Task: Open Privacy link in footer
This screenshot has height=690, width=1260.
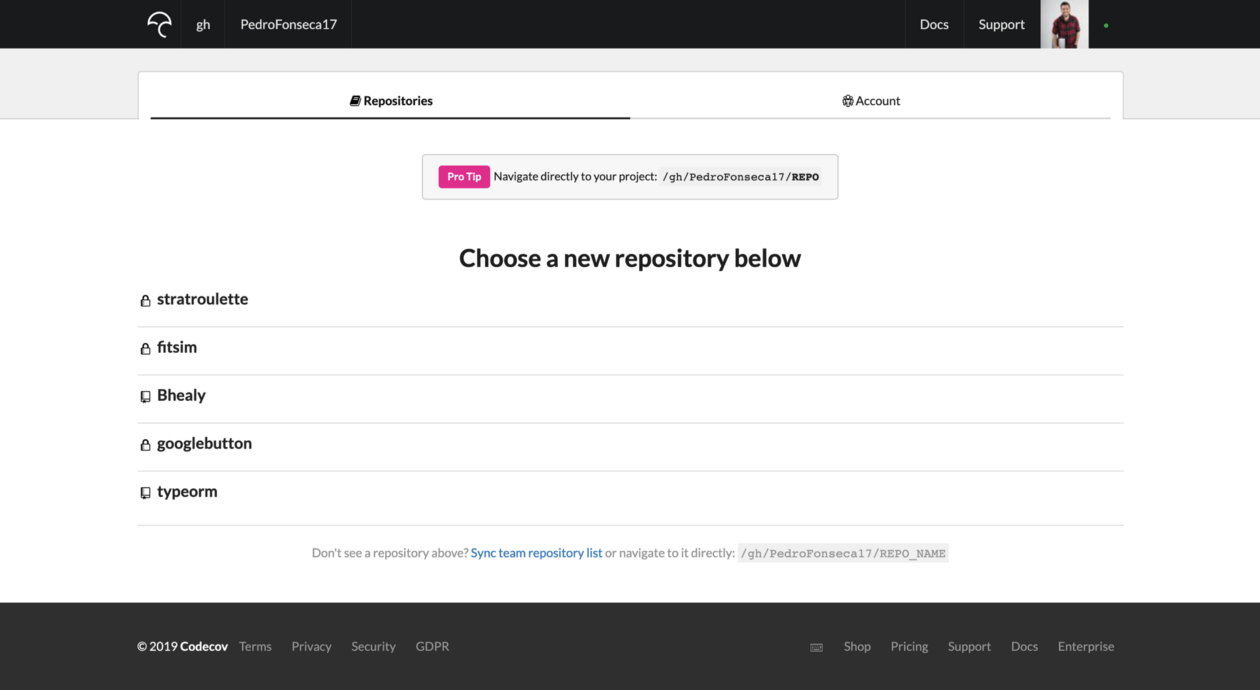Action: tap(311, 646)
